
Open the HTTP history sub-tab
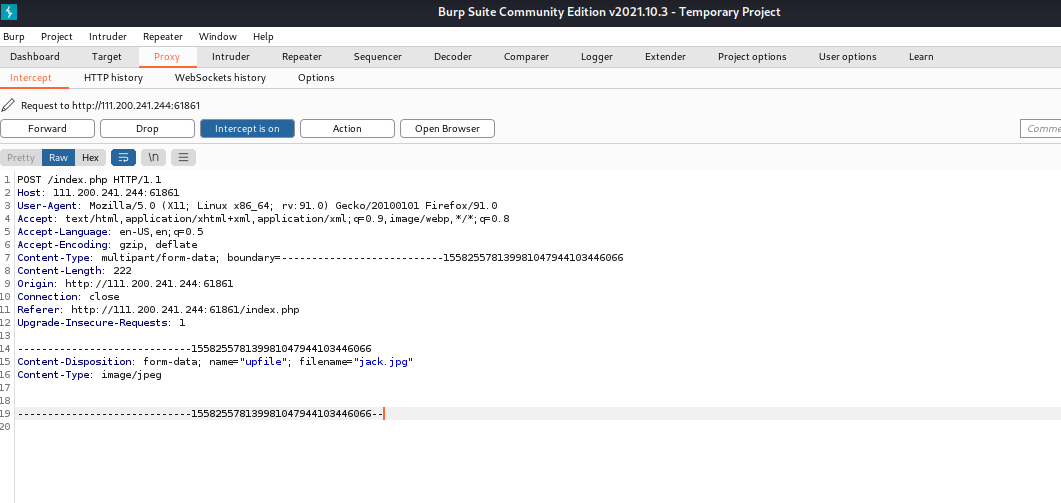pos(114,78)
